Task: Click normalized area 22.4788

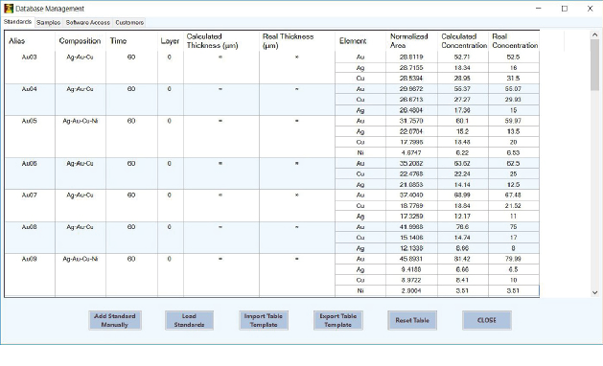Action: [411, 174]
